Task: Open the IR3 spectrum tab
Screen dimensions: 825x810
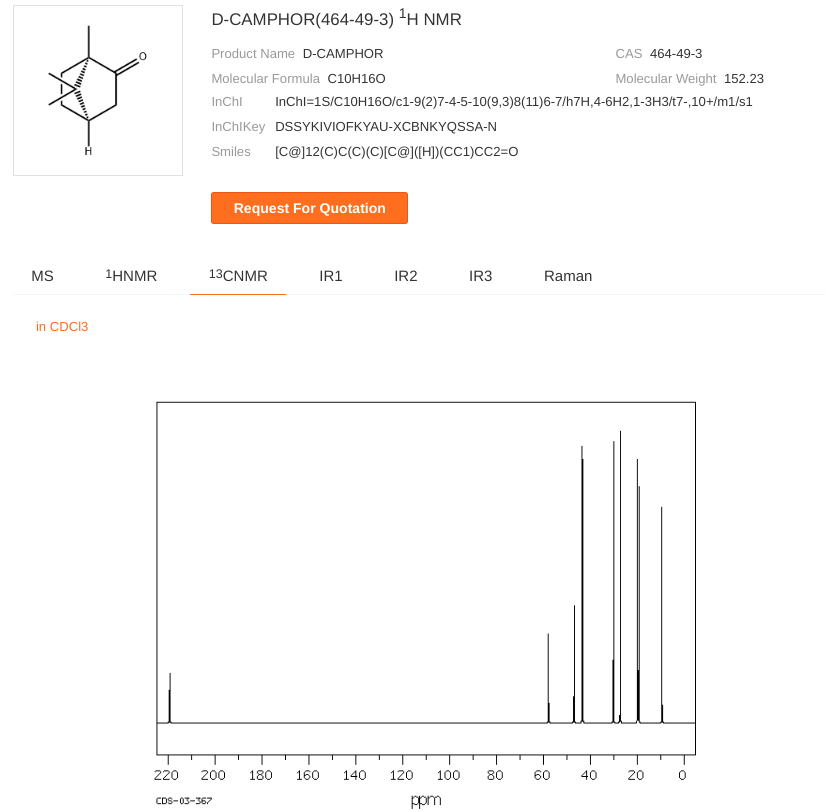Action: (480, 276)
